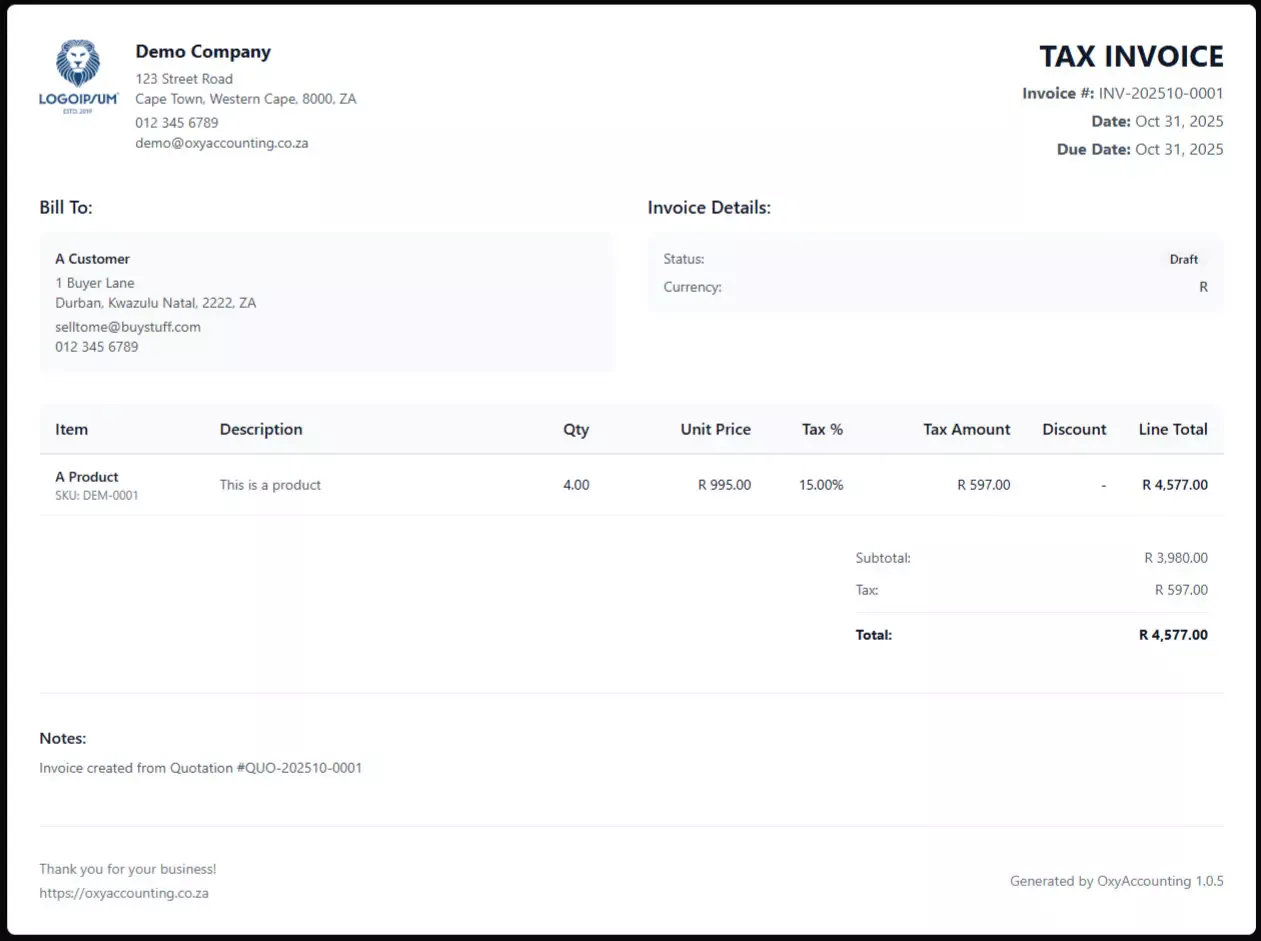1261x941 pixels.
Task: Select the Line Total amount R 4,577.00
Action: (1173, 484)
